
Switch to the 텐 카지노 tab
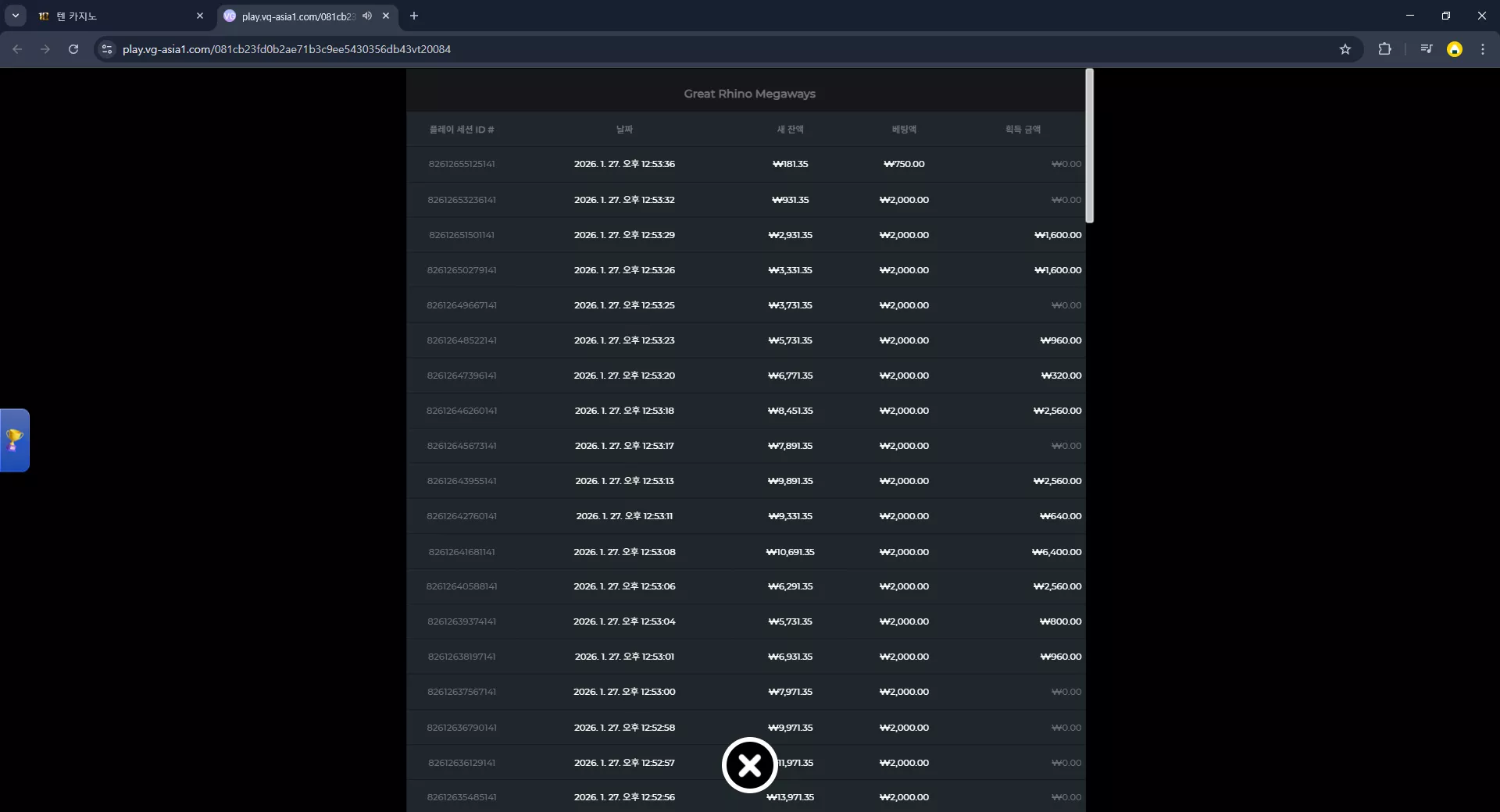121,16
